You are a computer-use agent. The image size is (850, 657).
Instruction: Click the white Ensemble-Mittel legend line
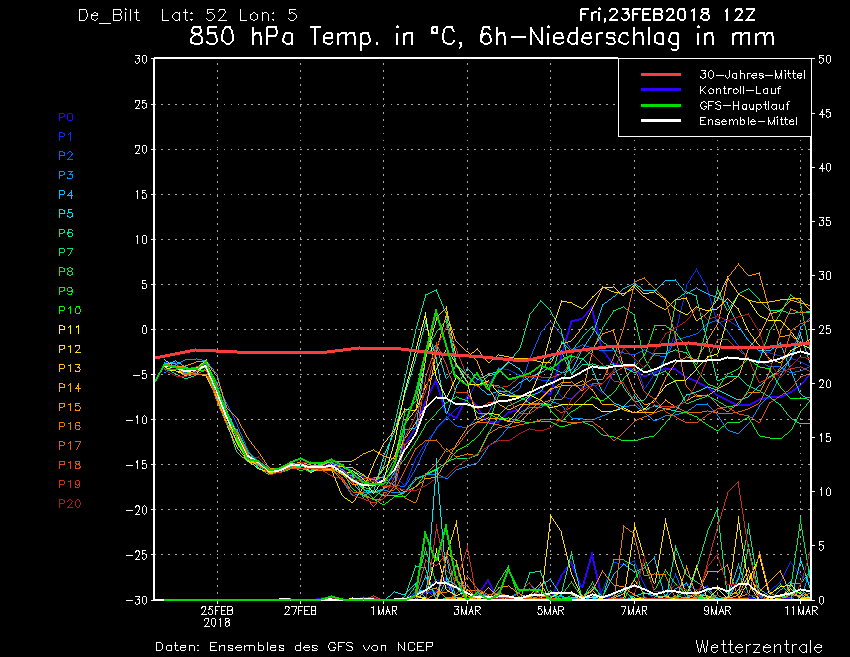pos(661,120)
